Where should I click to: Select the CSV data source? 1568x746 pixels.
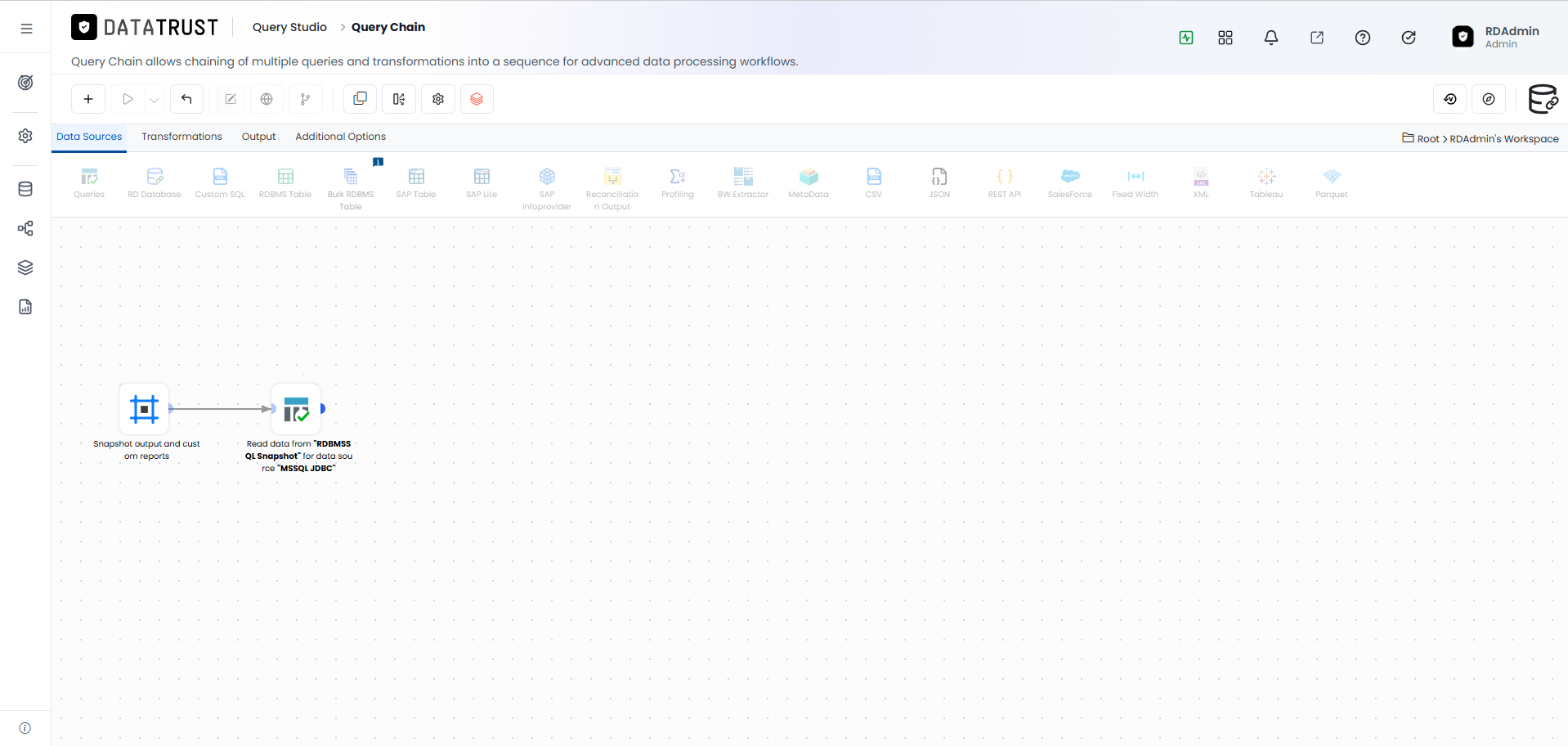[x=874, y=183]
